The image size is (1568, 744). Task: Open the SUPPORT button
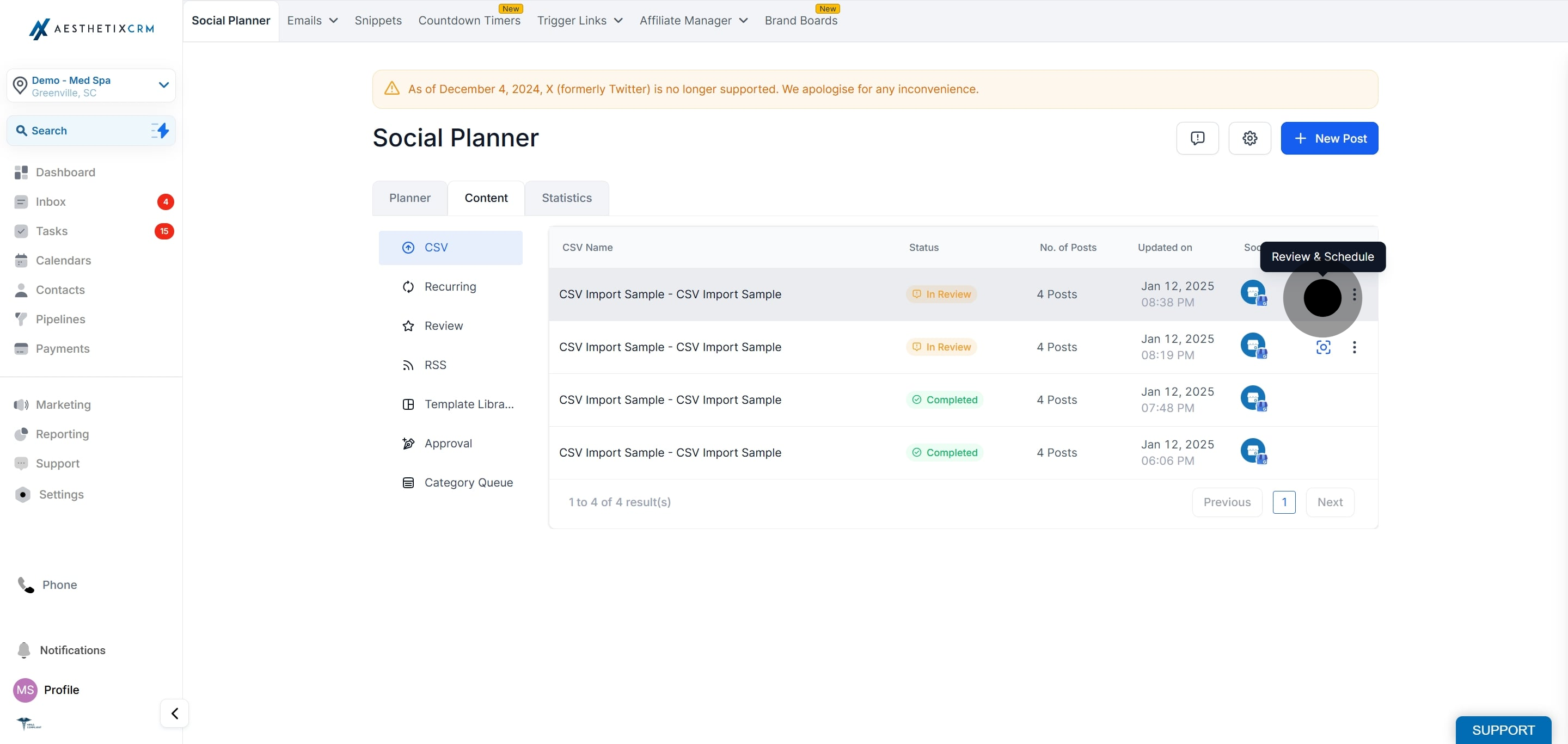tap(1503, 730)
